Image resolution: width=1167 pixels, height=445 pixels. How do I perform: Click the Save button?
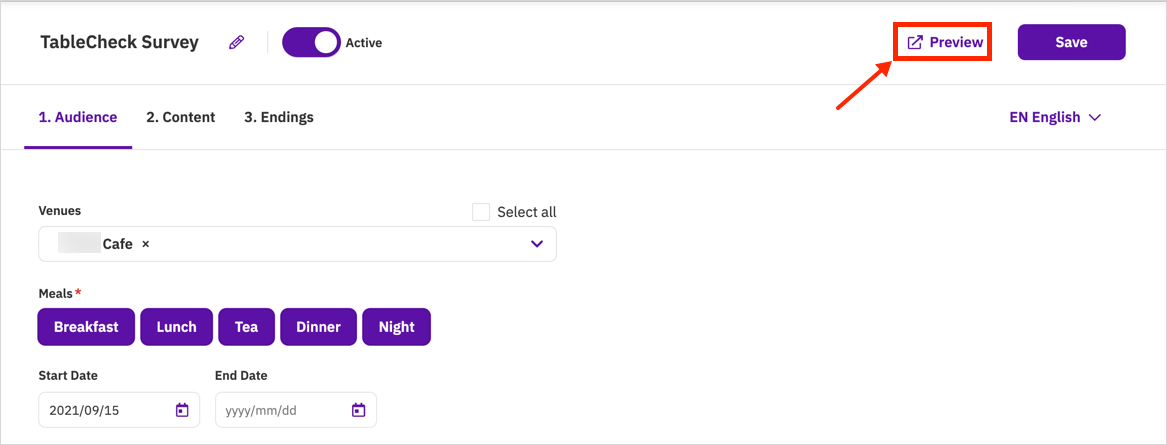point(1072,42)
